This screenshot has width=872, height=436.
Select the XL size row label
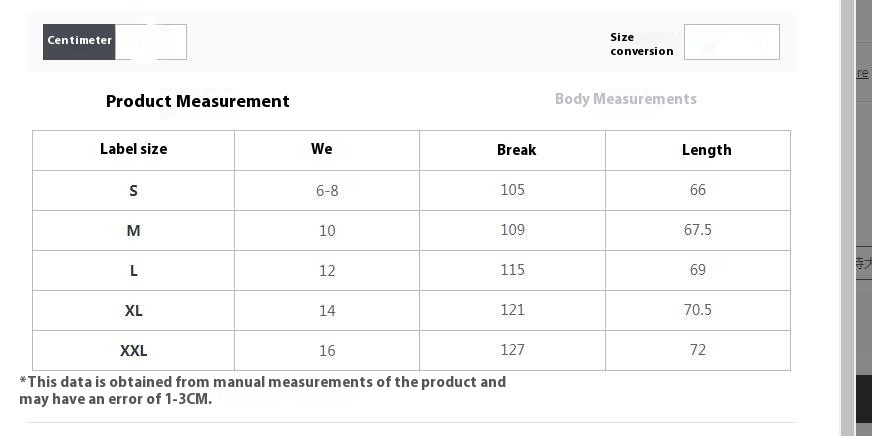point(133,311)
